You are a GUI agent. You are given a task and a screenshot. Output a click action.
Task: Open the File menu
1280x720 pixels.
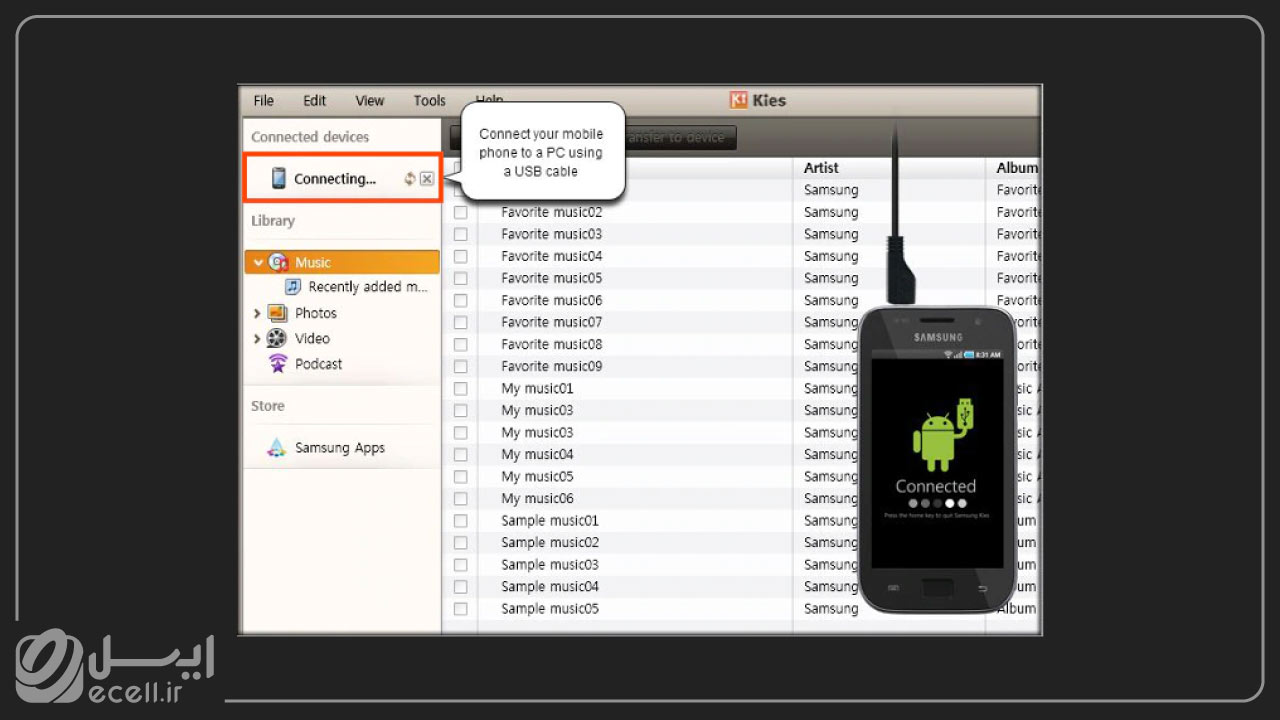click(264, 100)
